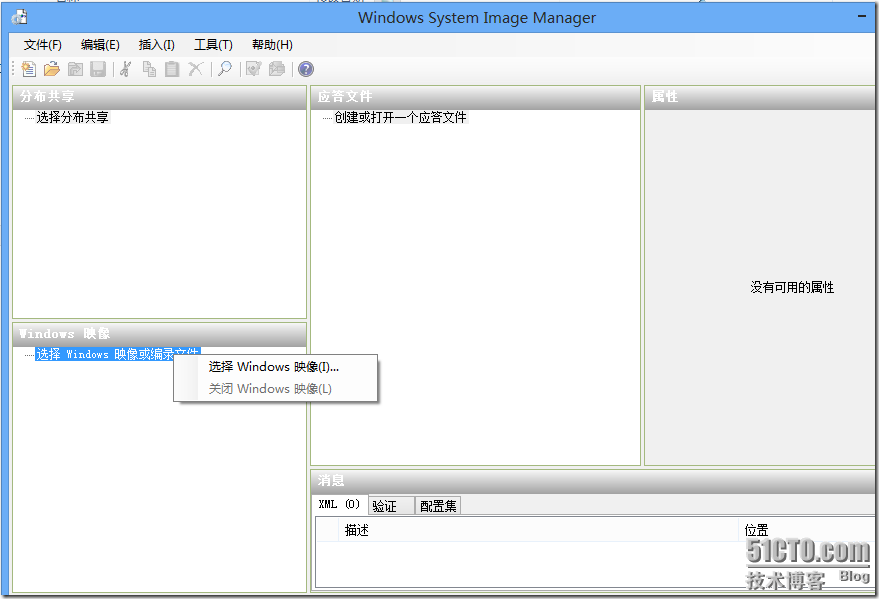Choose 选择 Windows 映像(I)... from context menu

point(274,366)
